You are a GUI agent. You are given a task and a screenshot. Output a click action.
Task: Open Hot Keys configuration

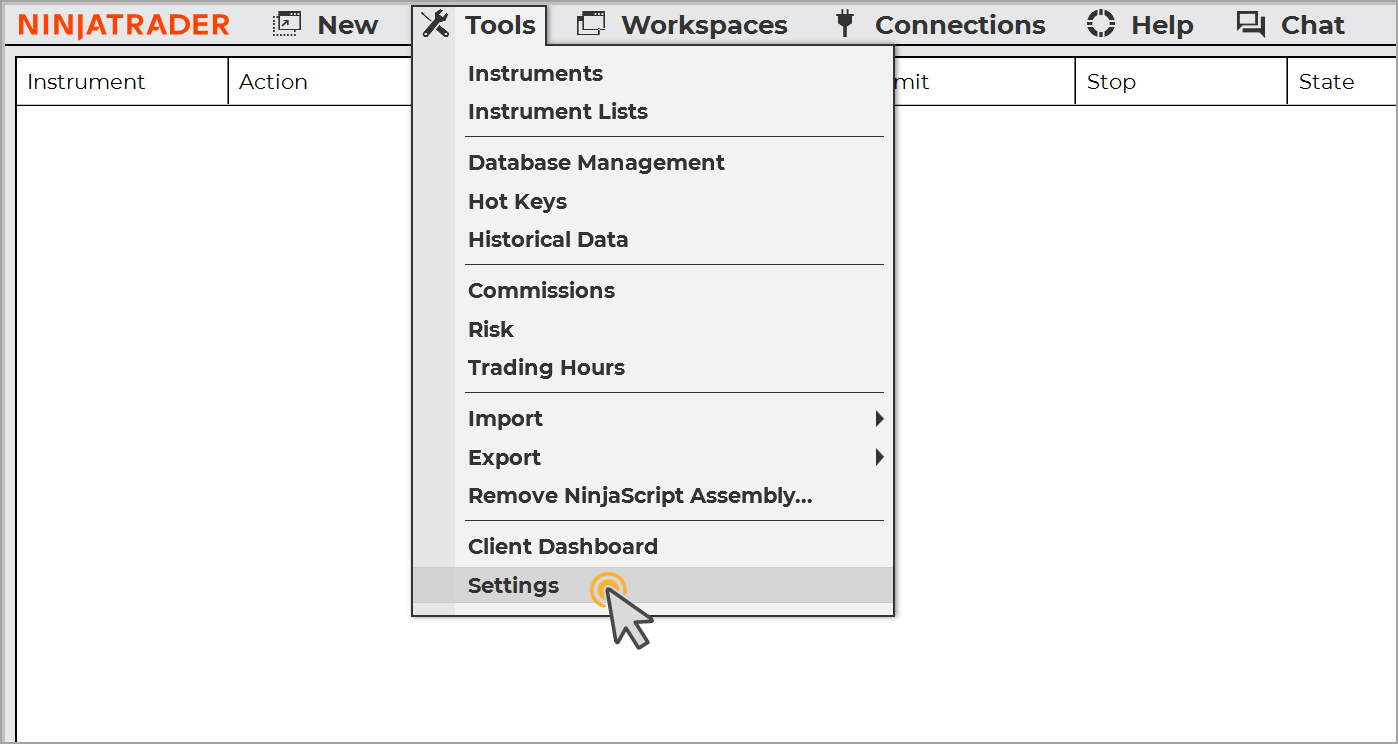(517, 202)
